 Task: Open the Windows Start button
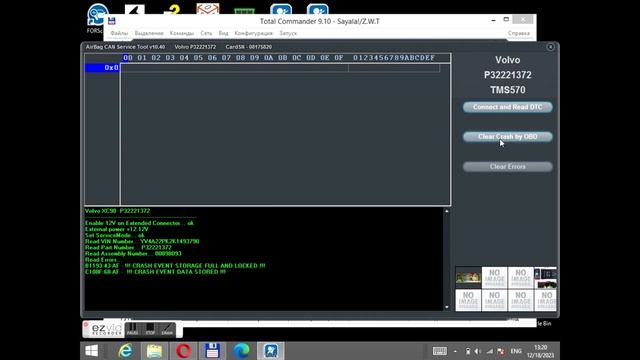[x=91, y=351]
